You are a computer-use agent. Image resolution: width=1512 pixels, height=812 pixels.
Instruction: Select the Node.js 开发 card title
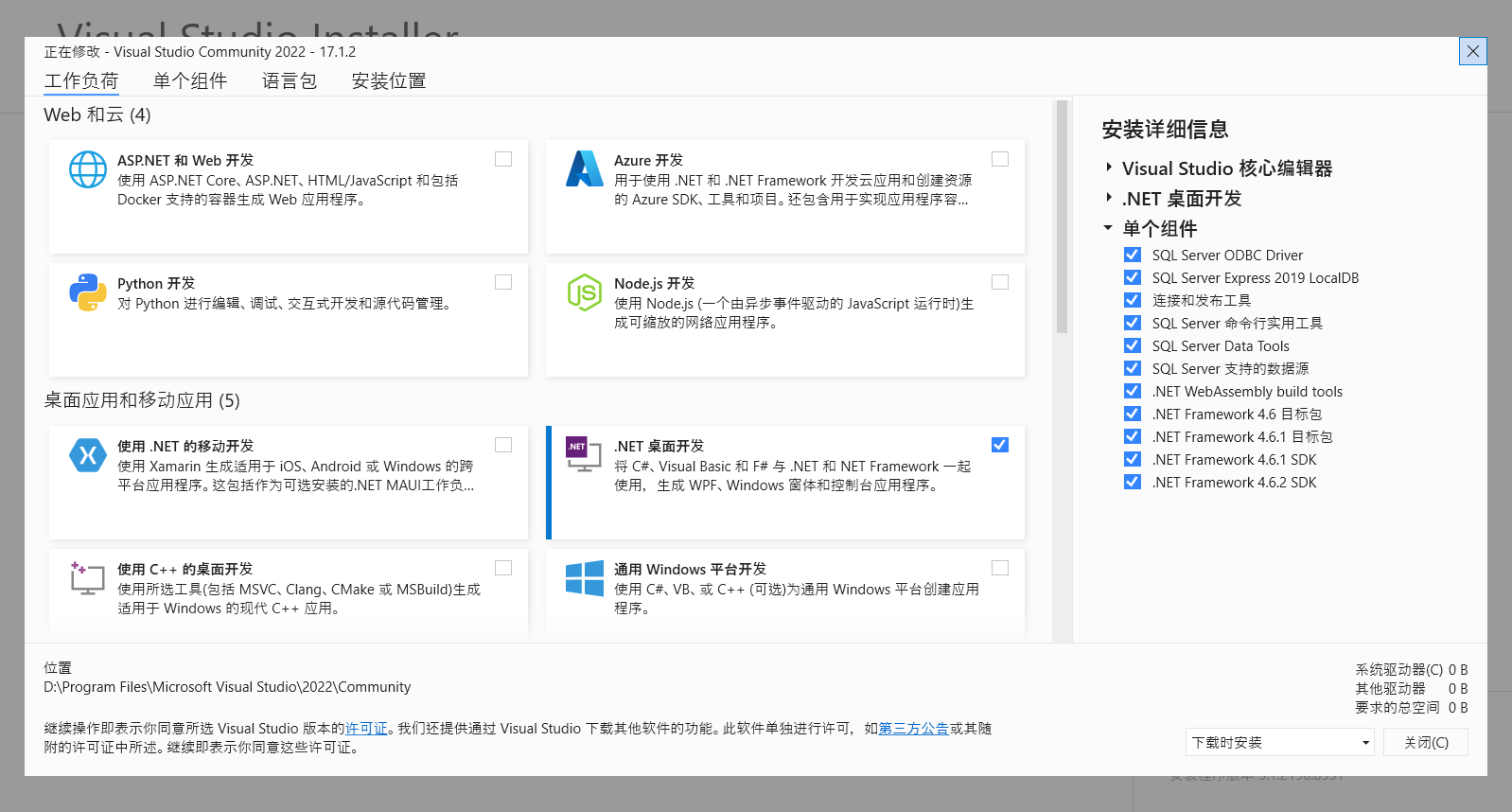pyautogui.click(x=654, y=283)
